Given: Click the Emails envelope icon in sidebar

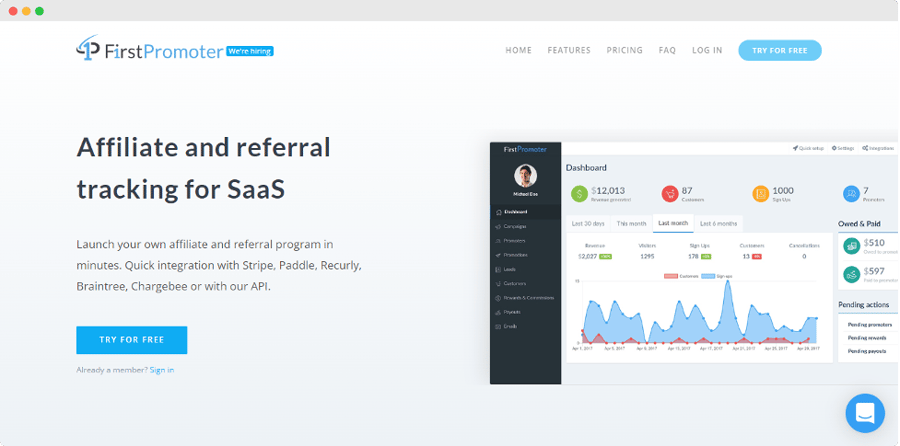Looking at the screenshot, I should pos(498,327).
